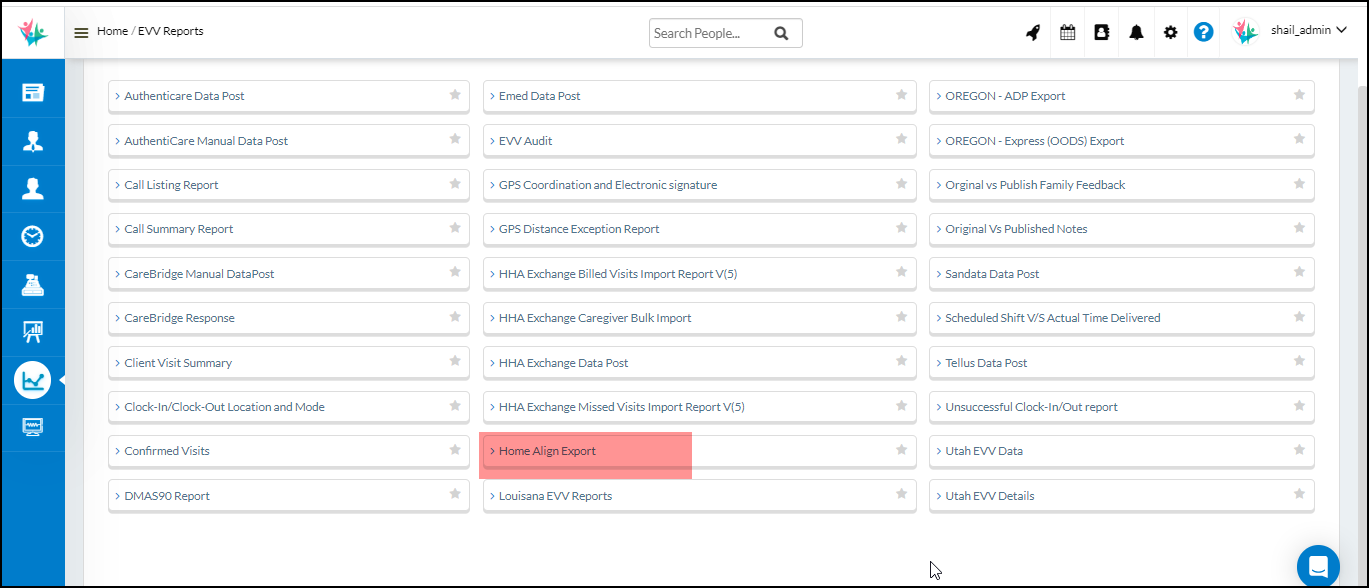Toggle favorite star for EVV Audit
Screen dimensions: 1369x588
point(901,140)
